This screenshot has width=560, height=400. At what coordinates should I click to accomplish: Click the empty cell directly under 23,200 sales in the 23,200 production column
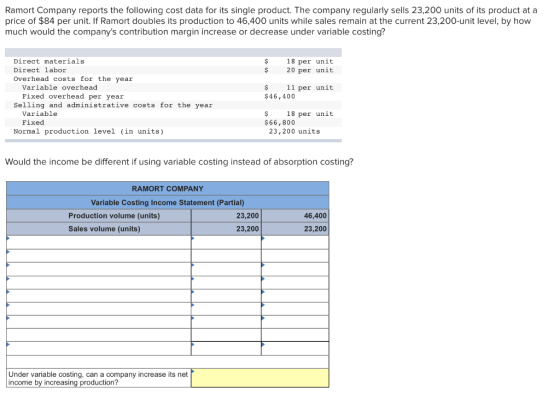[226, 242]
